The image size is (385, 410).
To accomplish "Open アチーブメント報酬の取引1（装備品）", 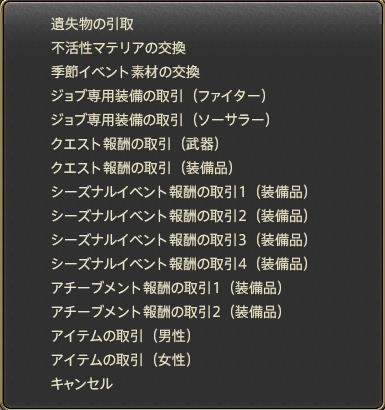I will coord(168,288).
